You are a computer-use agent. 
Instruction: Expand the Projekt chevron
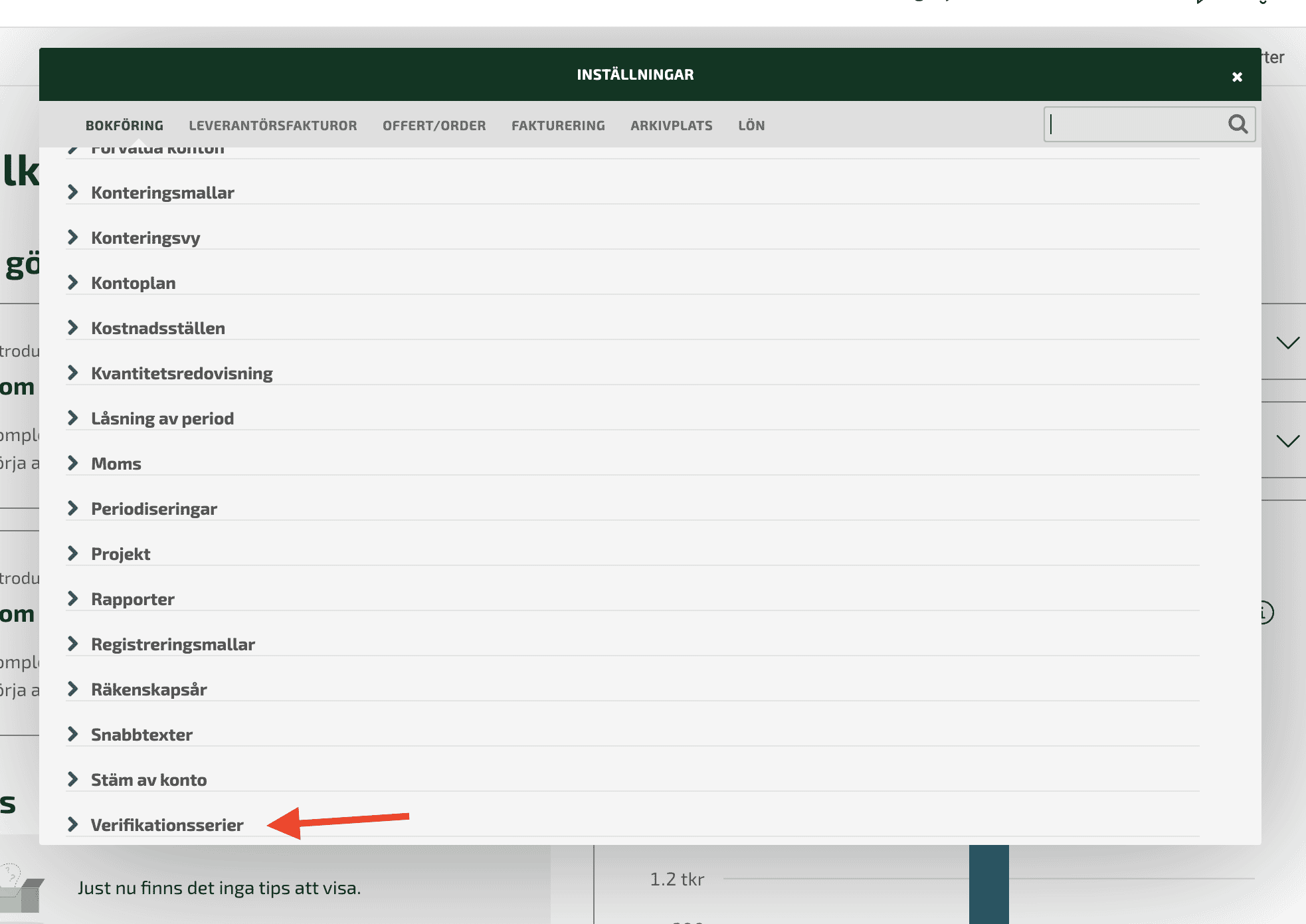coord(73,554)
